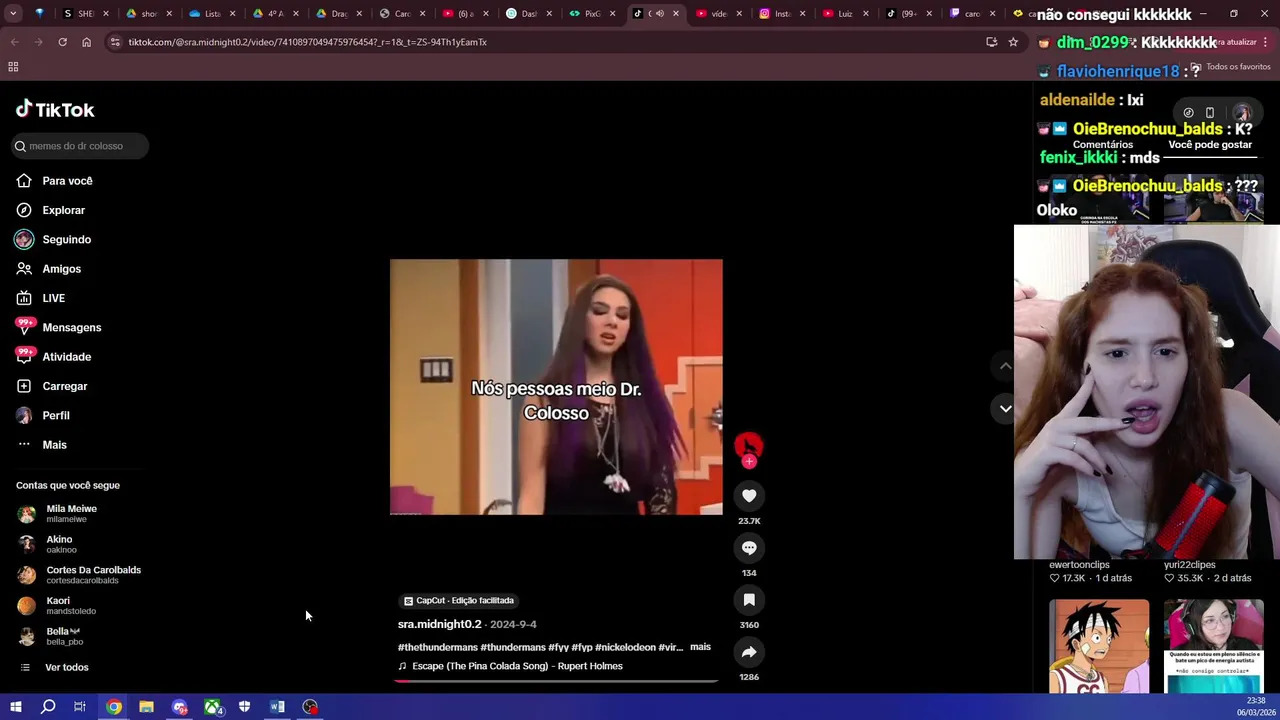The width and height of the screenshot is (1280, 720).
Task: Switch to the Você pode gostar tab
Action: click(x=1210, y=145)
